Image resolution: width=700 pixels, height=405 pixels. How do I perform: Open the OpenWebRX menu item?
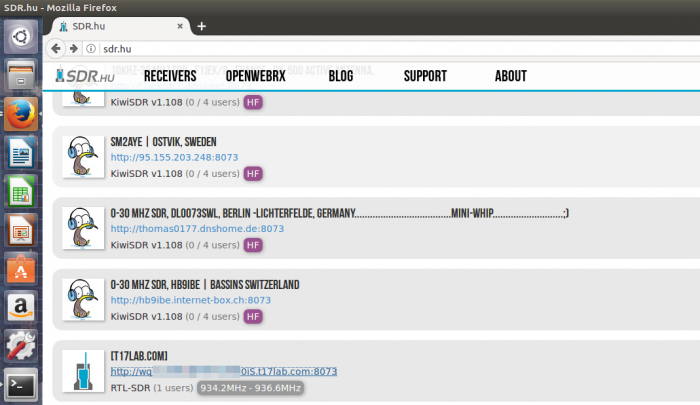pyautogui.click(x=255, y=76)
